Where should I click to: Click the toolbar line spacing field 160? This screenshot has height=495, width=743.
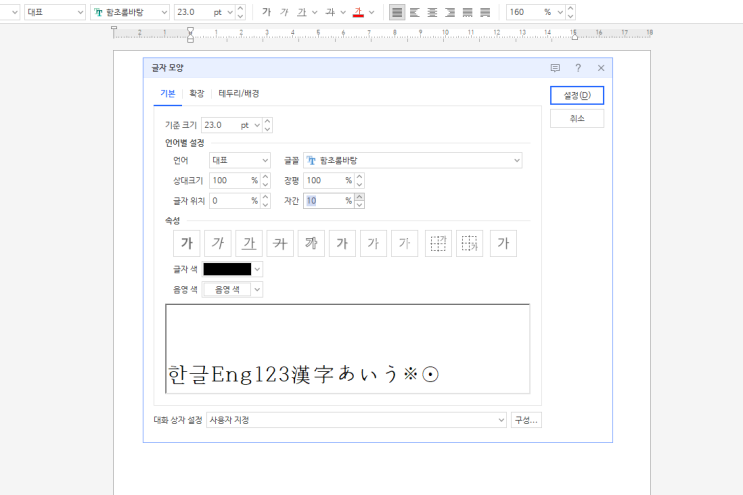tap(525, 12)
